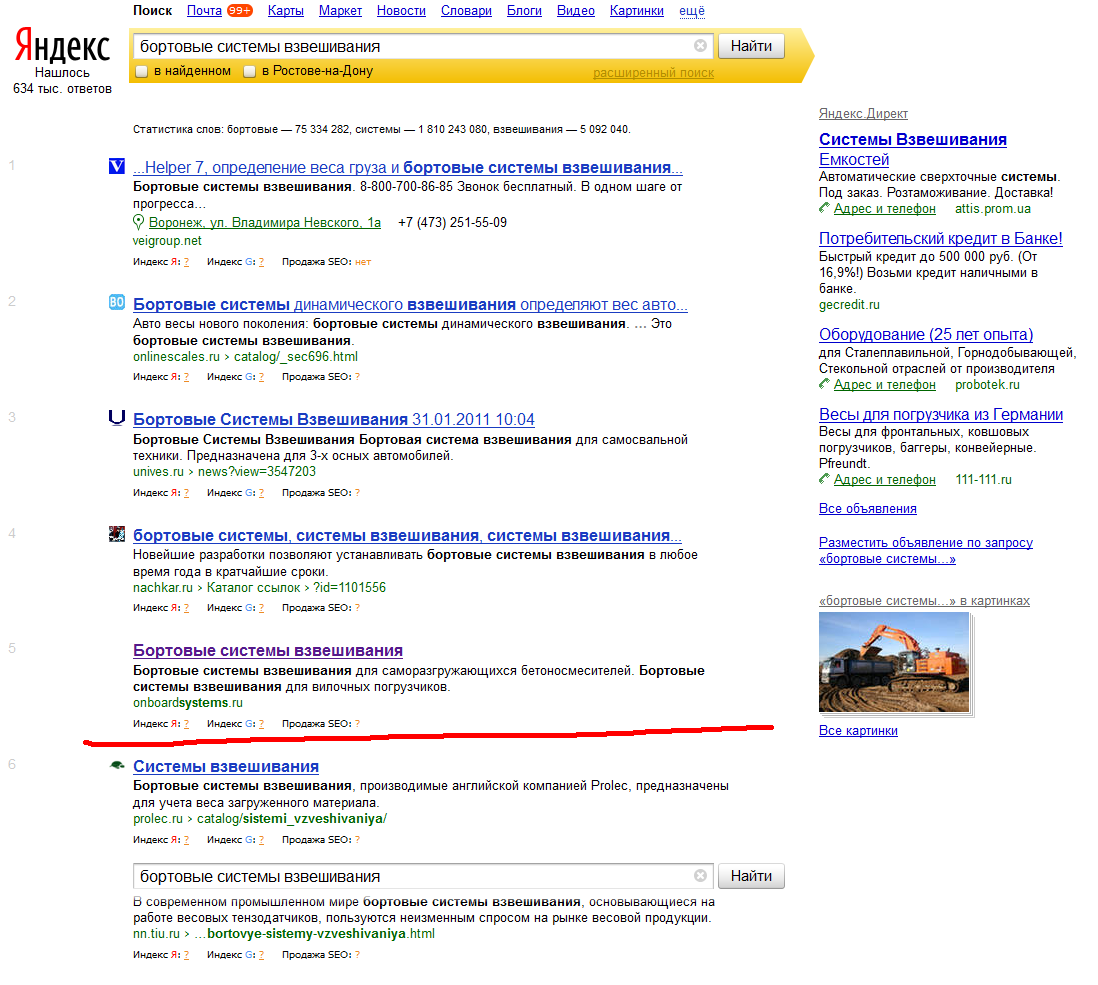Open the 'Системы Взвешивания Емкостей' ad
Screen dimensions: 1098x985
coord(913,149)
